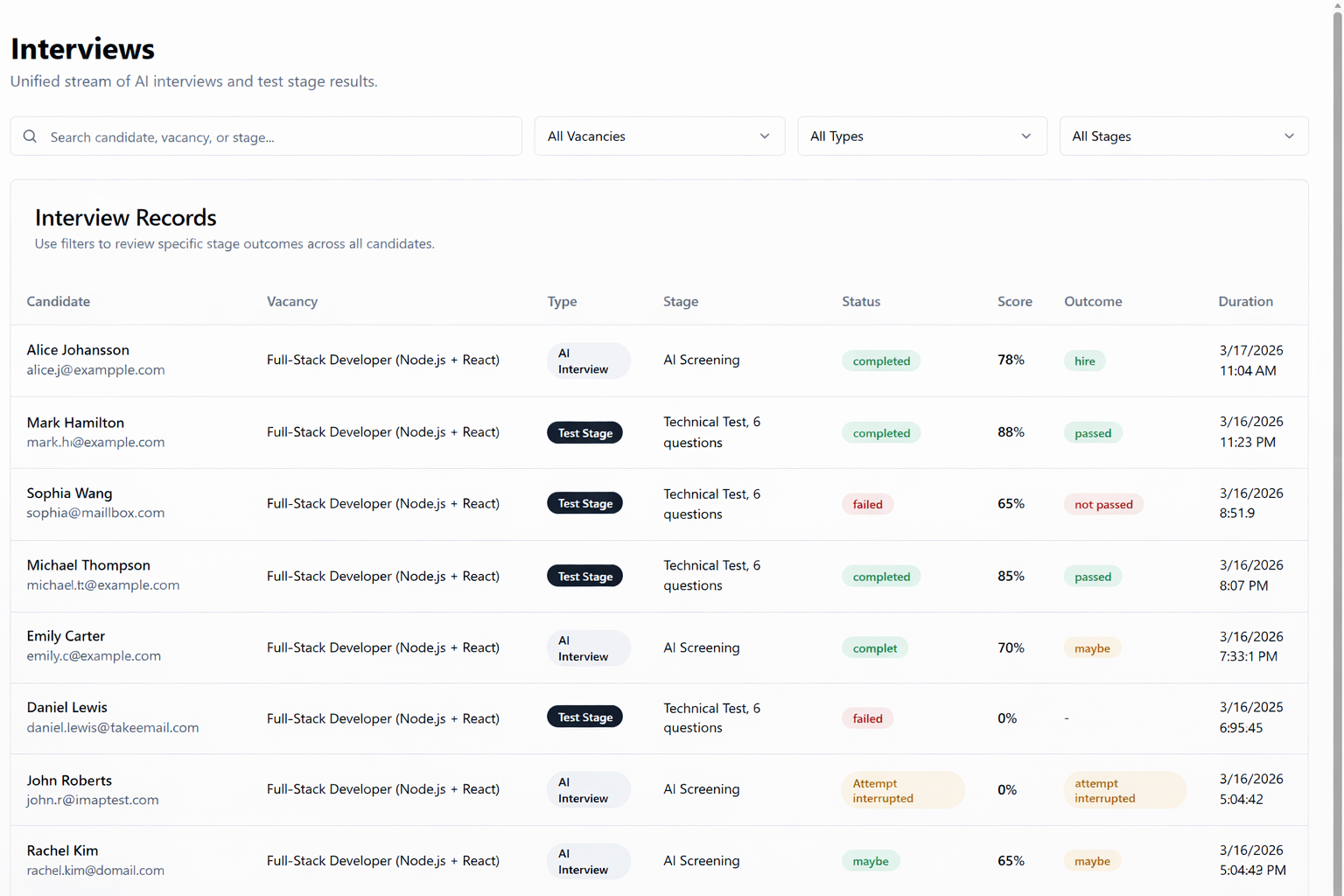This screenshot has height=896, width=1344.
Task: Click email daniel.lewis@takeemail.com
Action: 113,727
